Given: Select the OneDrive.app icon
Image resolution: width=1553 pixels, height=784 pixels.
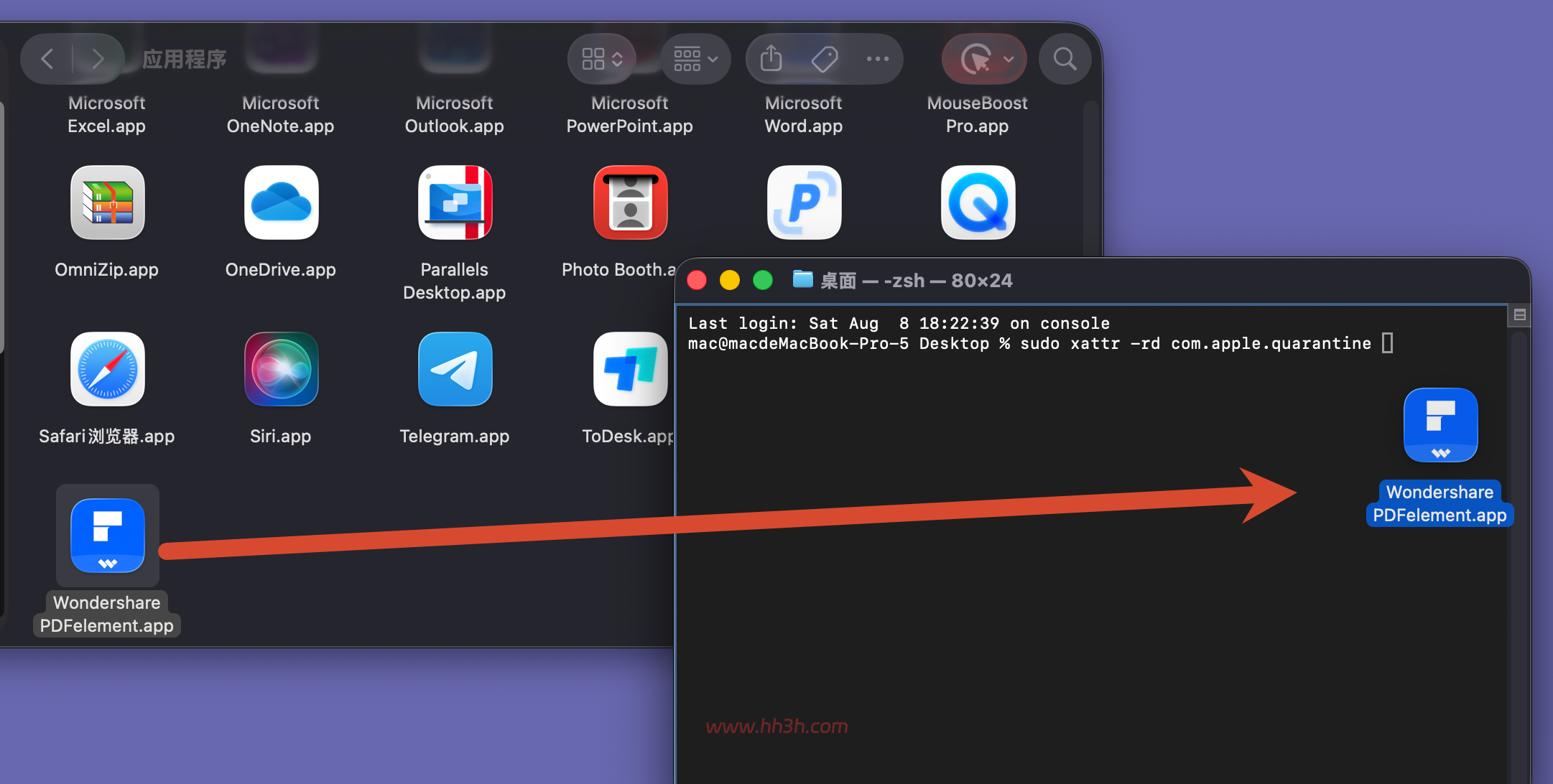Looking at the screenshot, I should [x=281, y=202].
